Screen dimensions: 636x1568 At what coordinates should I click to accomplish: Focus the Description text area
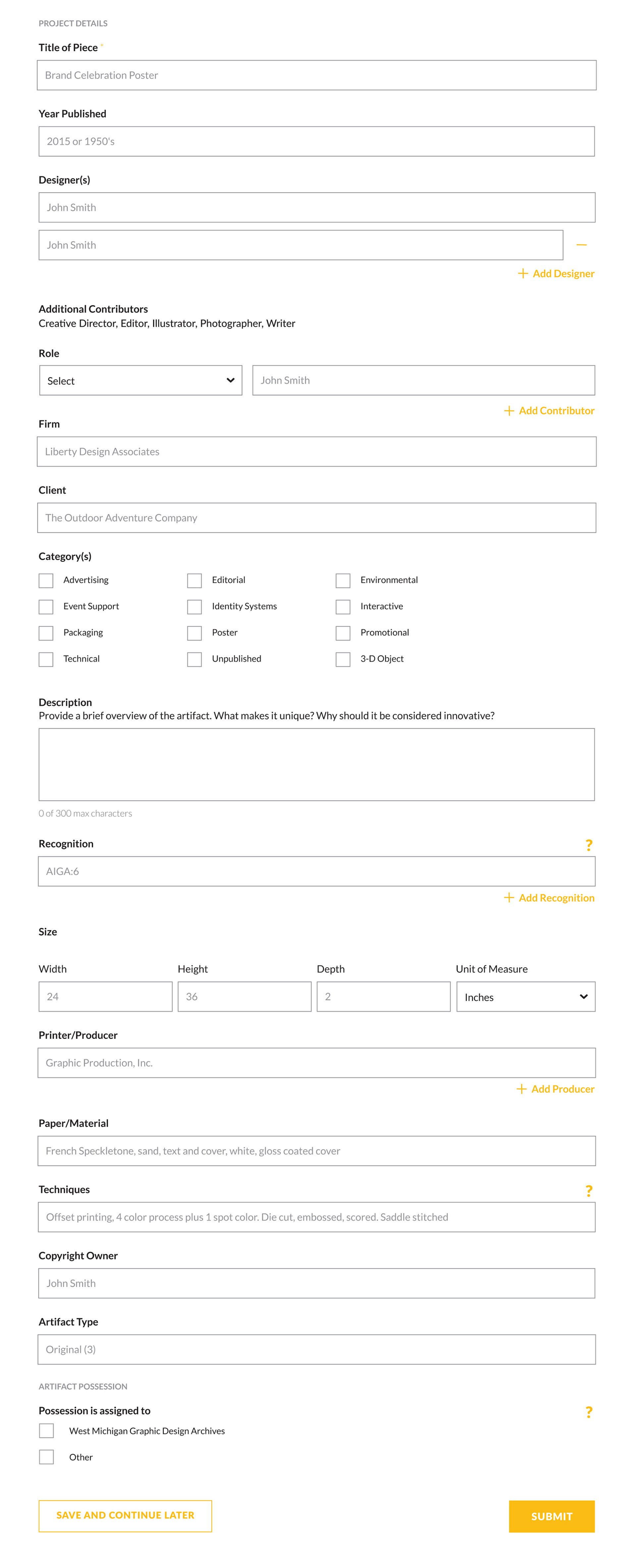click(x=316, y=764)
